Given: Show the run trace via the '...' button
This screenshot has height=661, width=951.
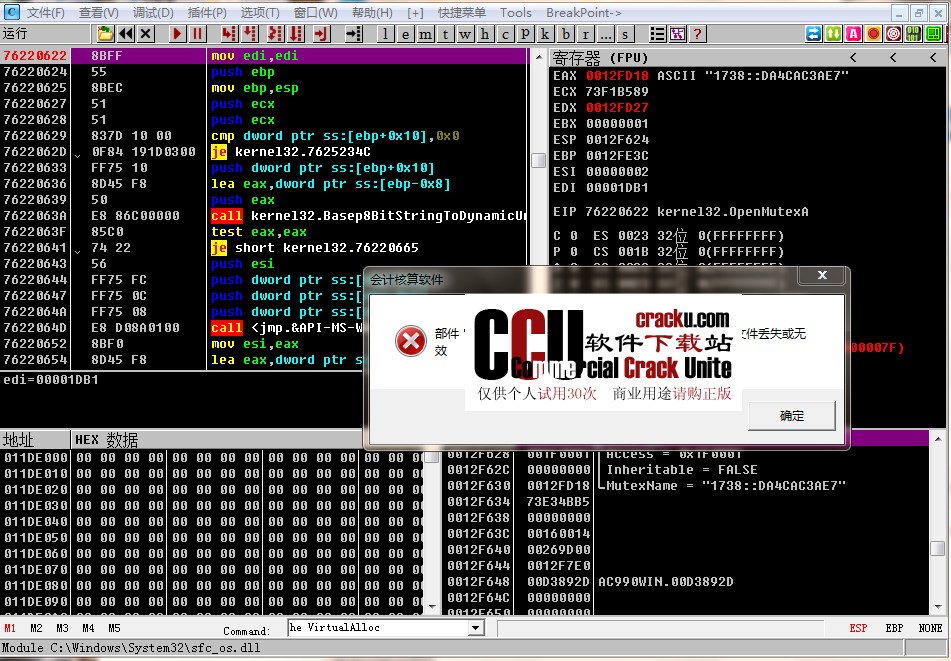Looking at the screenshot, I should pos(605,34).
